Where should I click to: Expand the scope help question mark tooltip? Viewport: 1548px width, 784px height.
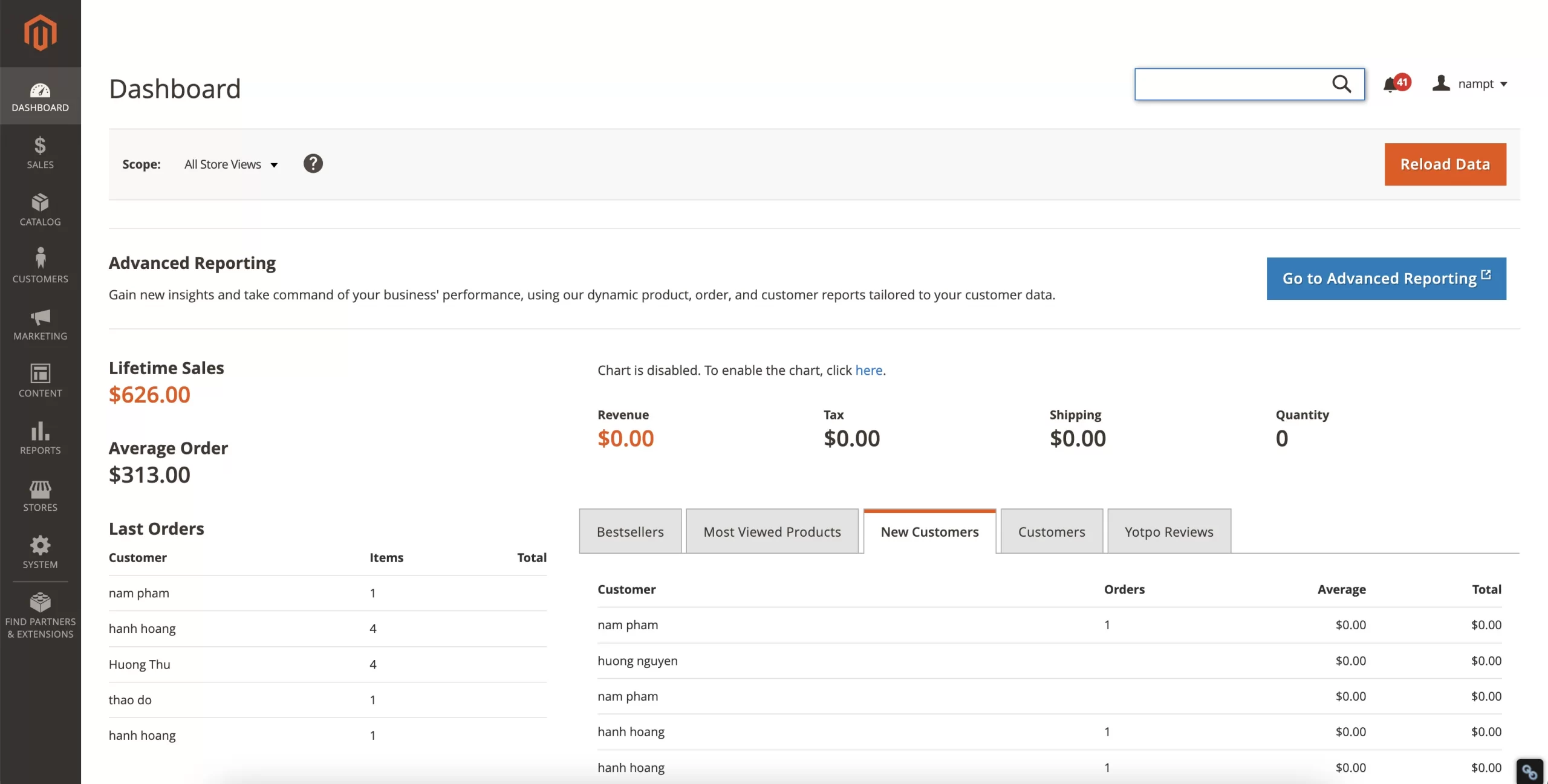(x=313, y=163)
